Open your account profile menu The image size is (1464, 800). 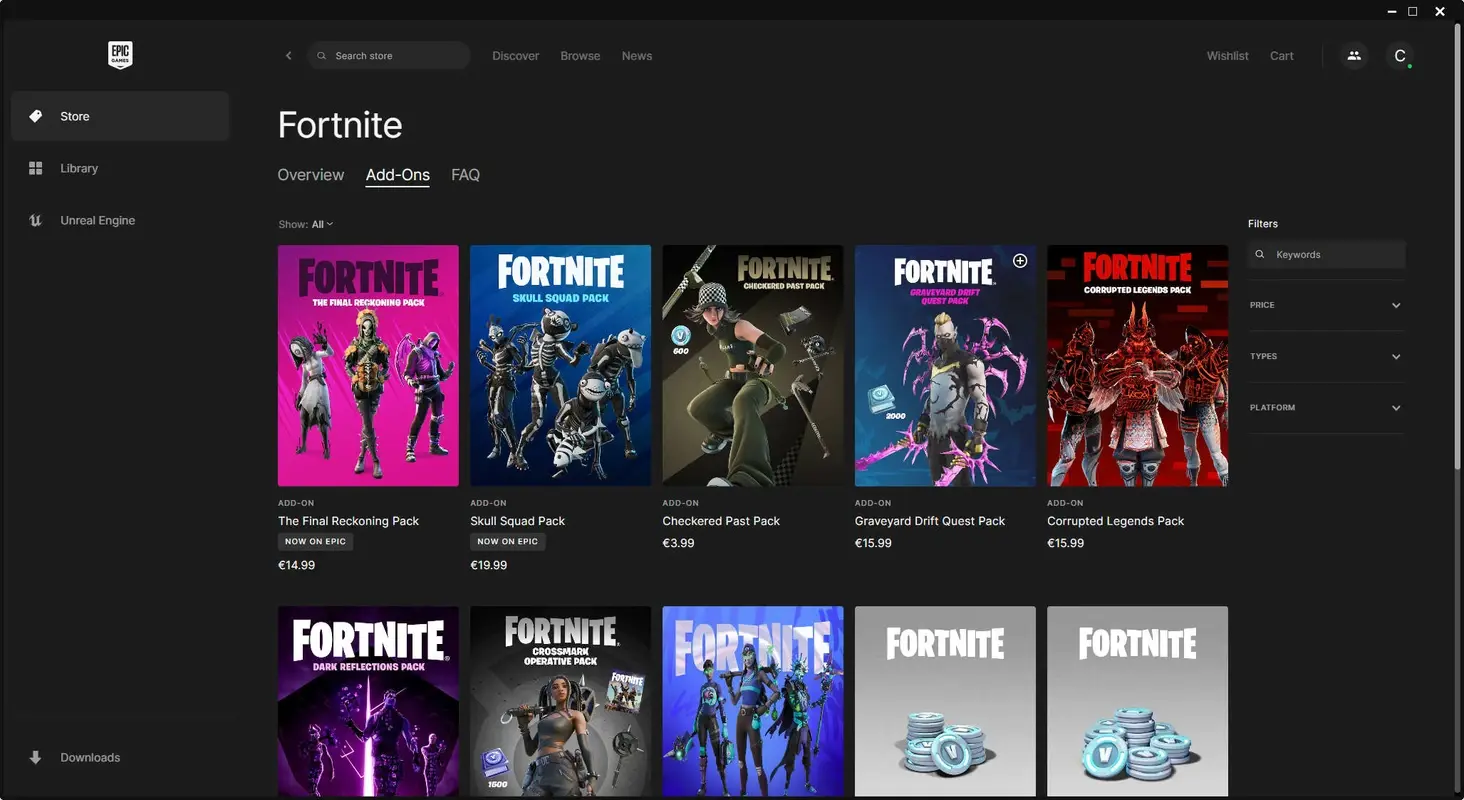1400,56
